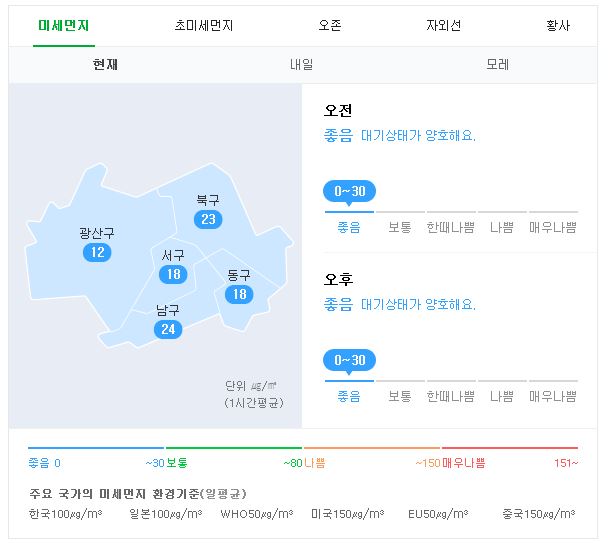
Task: Click the 광산구 value badge 12
Action: [97, 252]
